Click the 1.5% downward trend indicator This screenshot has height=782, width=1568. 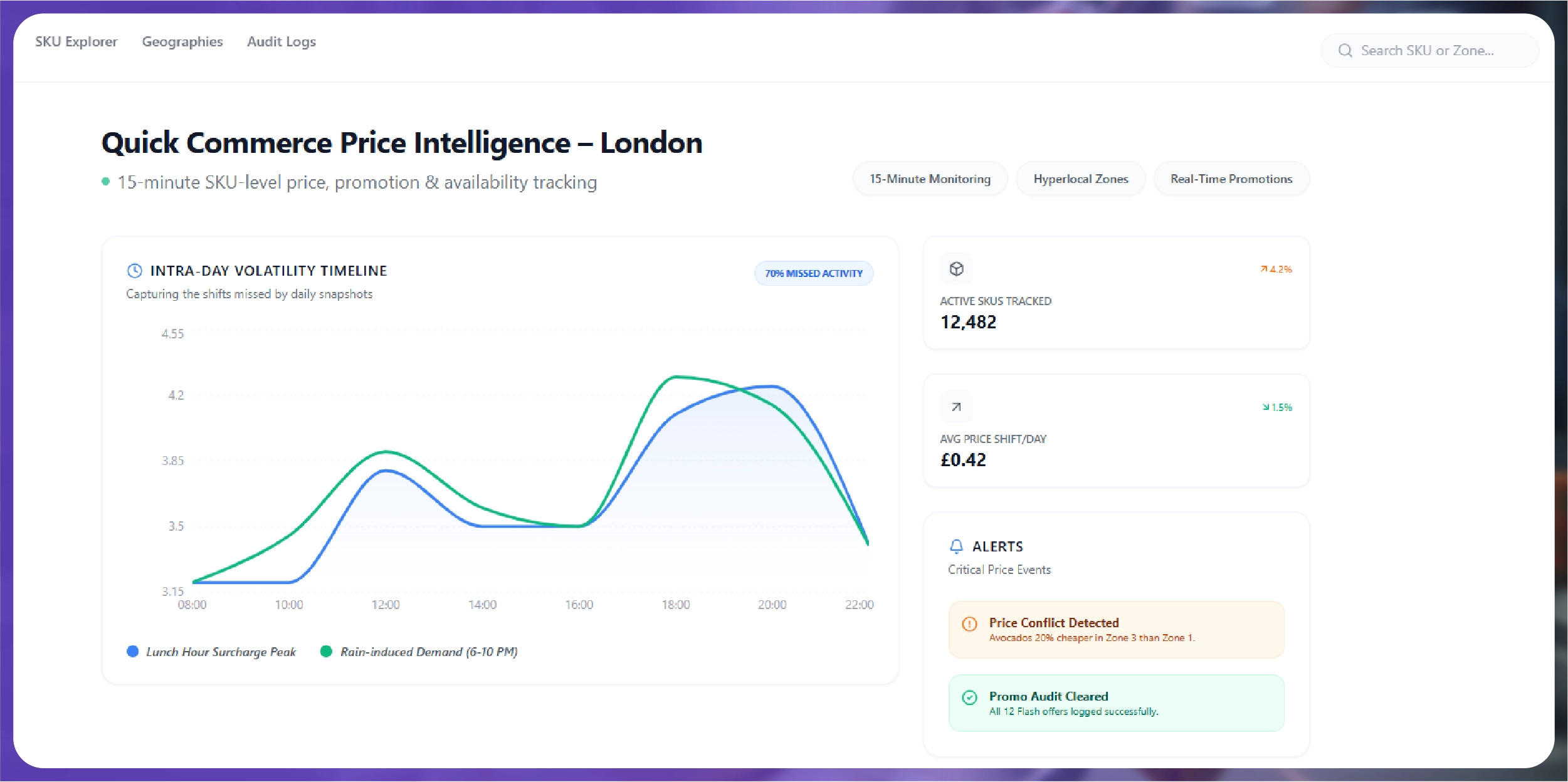(x=1277, y=407)
